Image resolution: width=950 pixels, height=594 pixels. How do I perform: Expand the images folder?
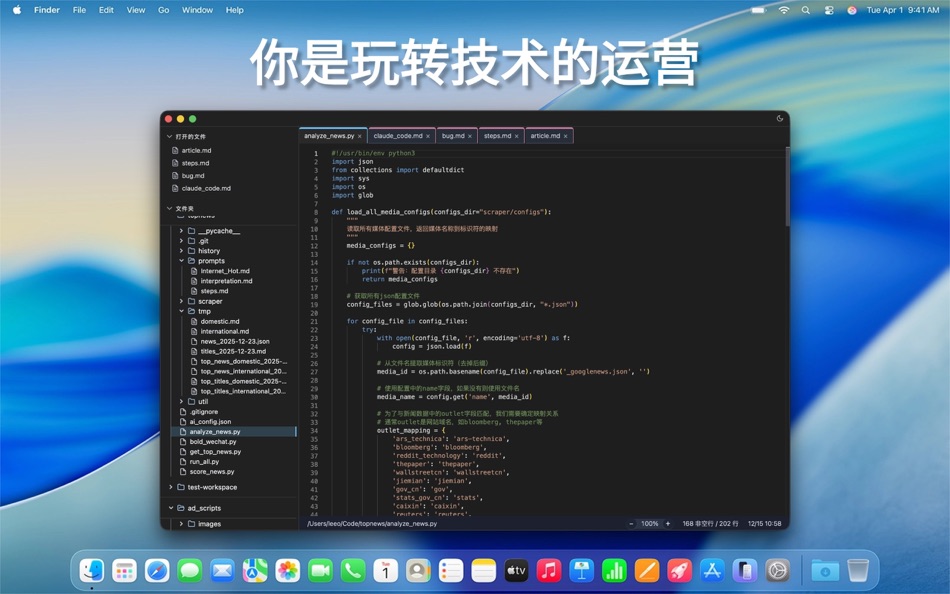pos(181,524)
